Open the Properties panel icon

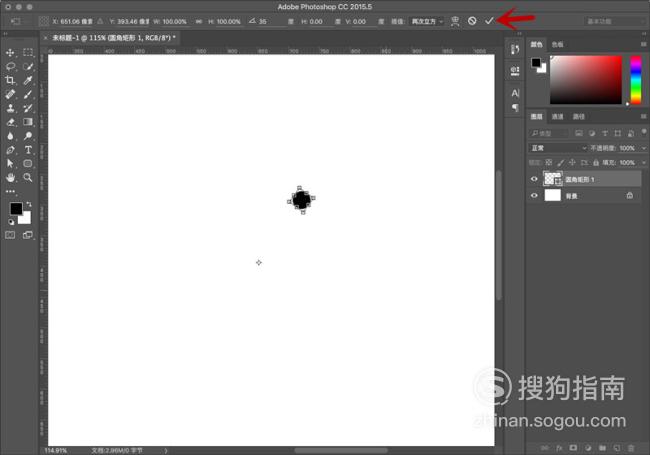(515, 71)
